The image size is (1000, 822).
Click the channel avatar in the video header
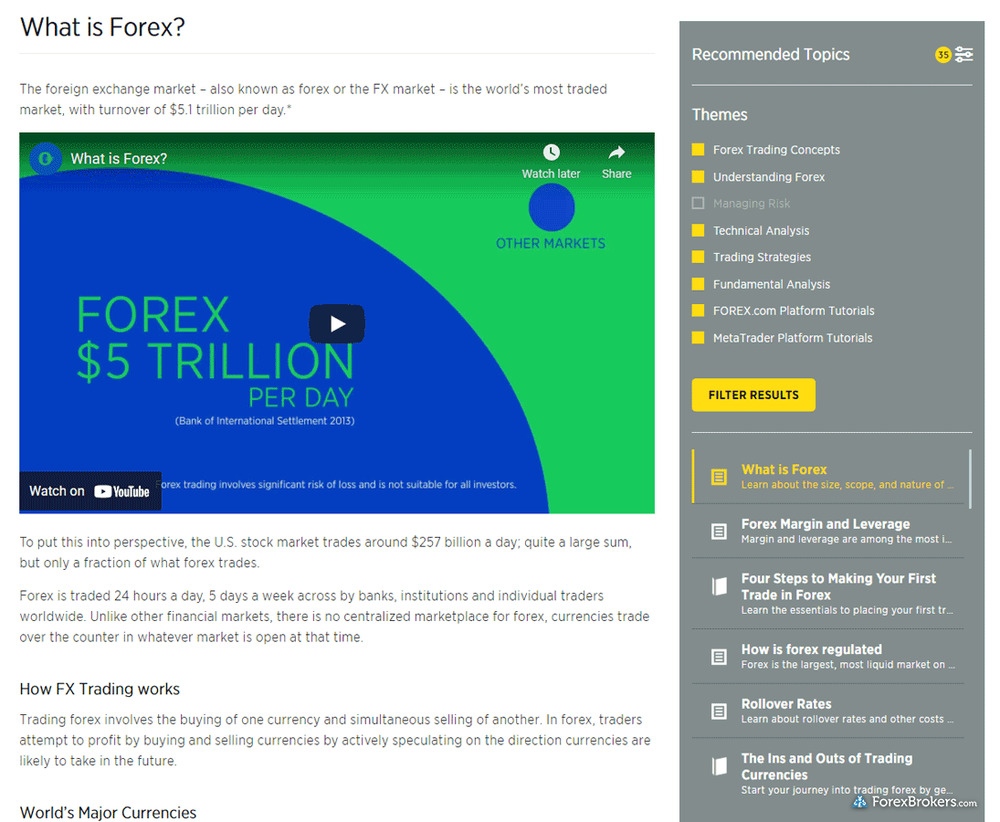tap(44, 158)
